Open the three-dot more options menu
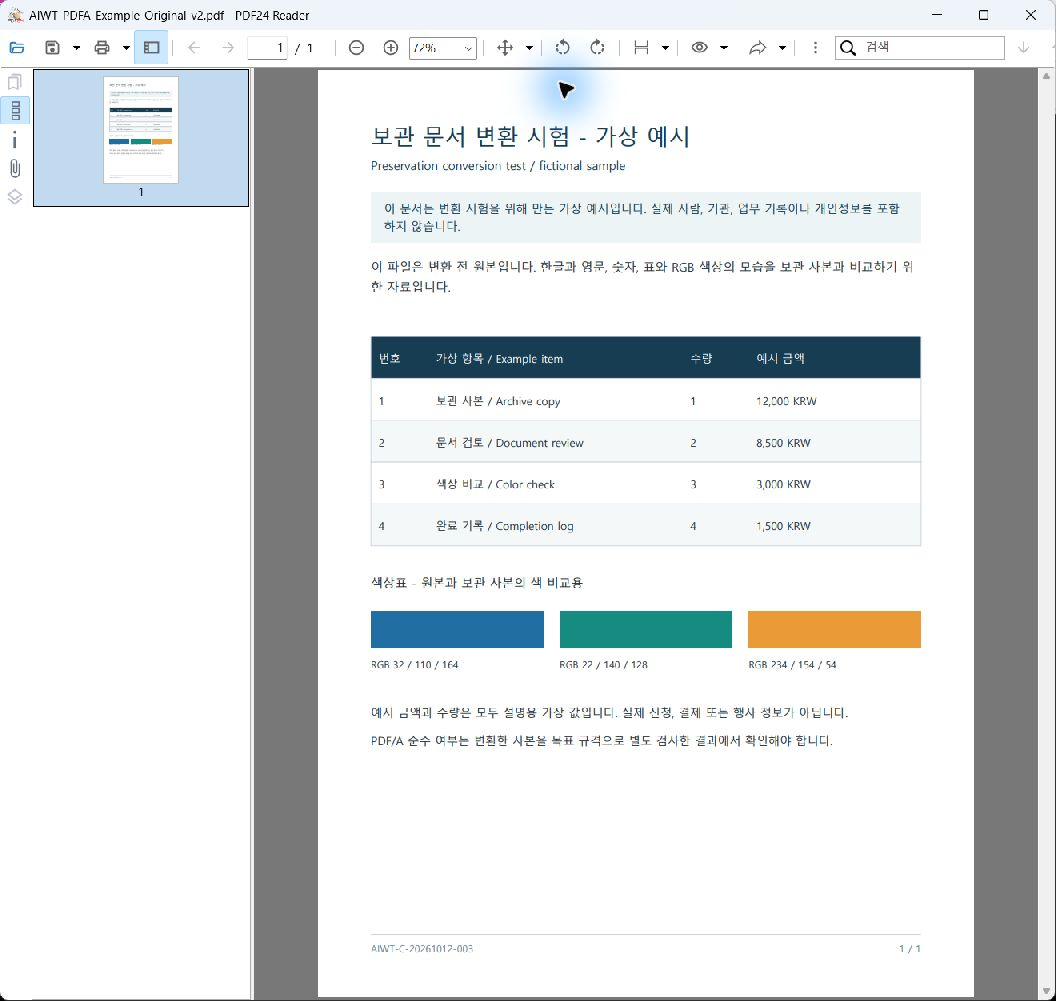 coord(816,48)
